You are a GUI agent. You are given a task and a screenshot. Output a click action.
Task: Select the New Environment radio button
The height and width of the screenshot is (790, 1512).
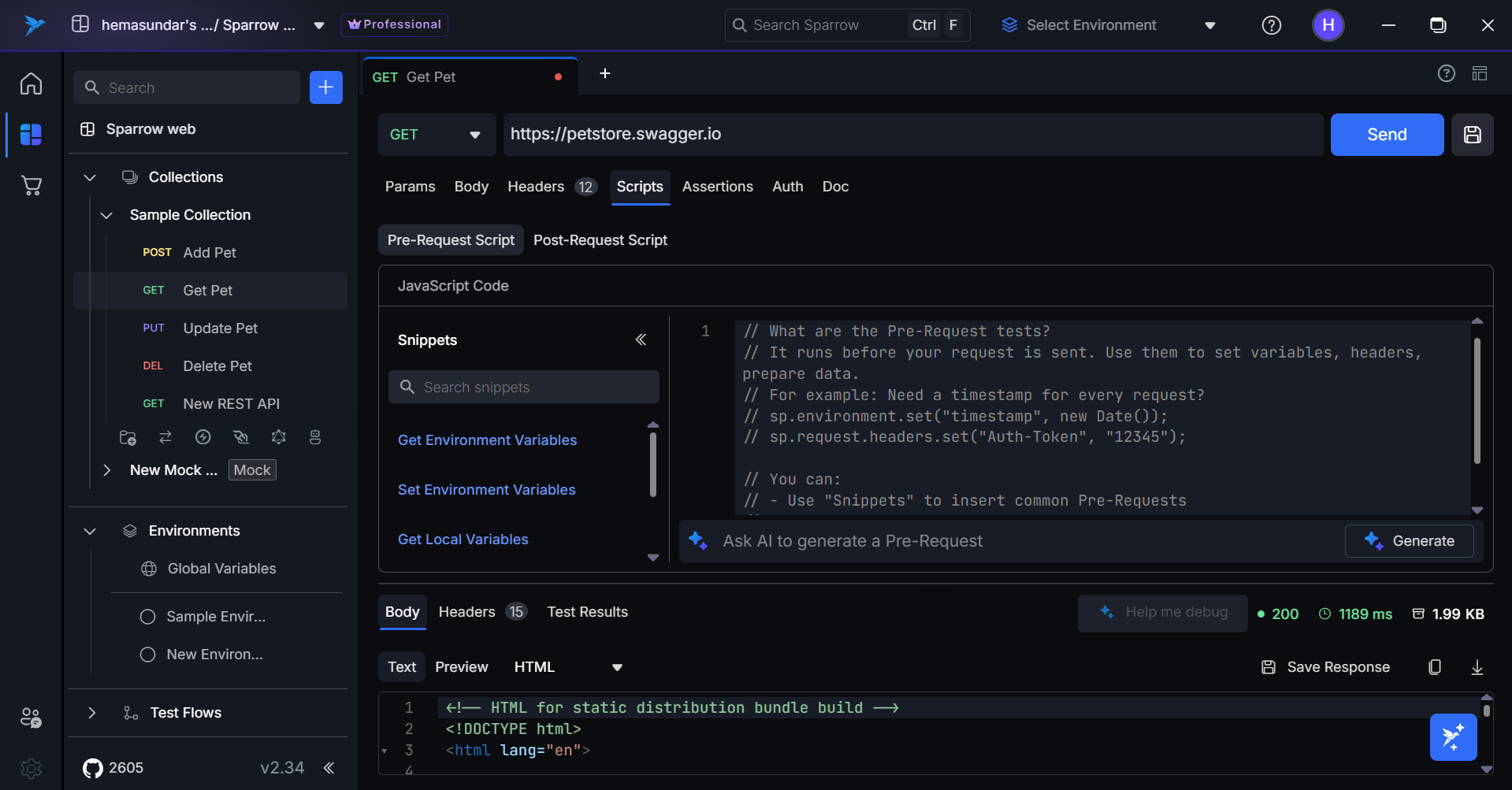pyautogui.click(x=147, y=655)
